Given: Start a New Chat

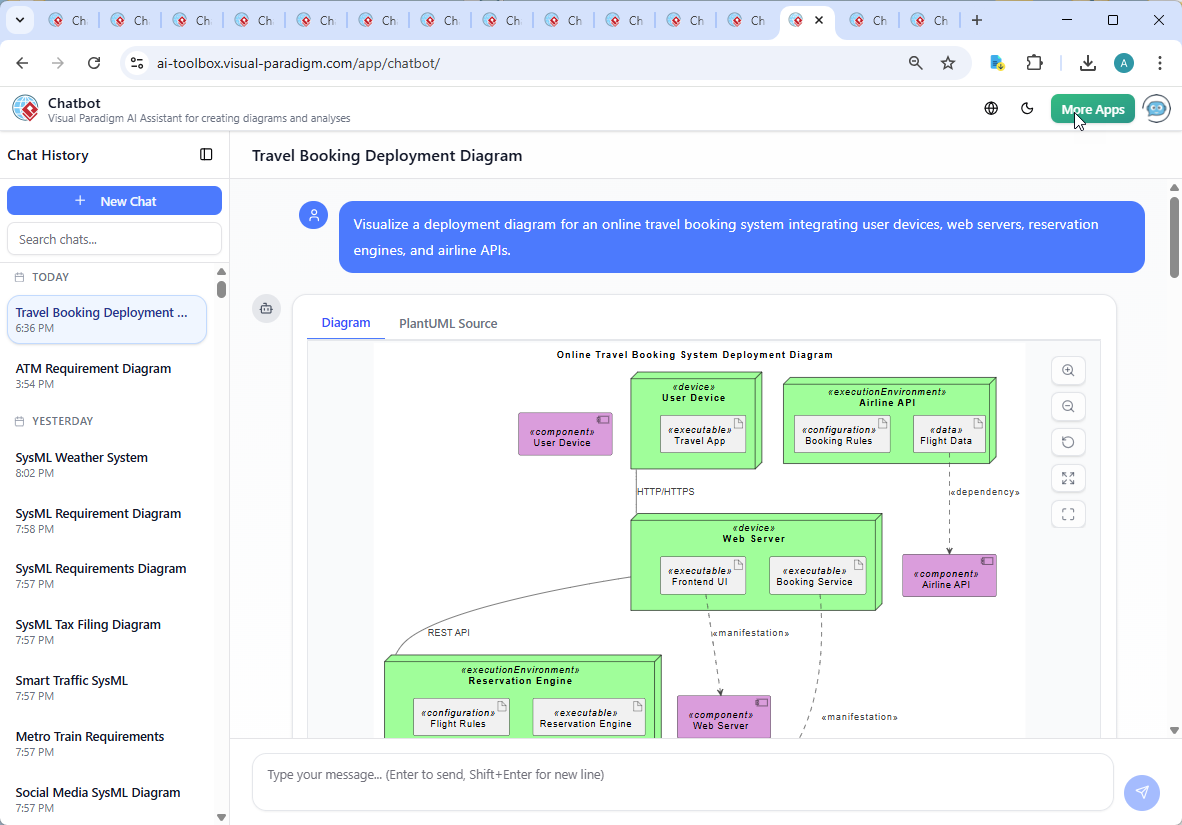Looking at the screenshot, I should pyautogui.click(x=114, y=201).
